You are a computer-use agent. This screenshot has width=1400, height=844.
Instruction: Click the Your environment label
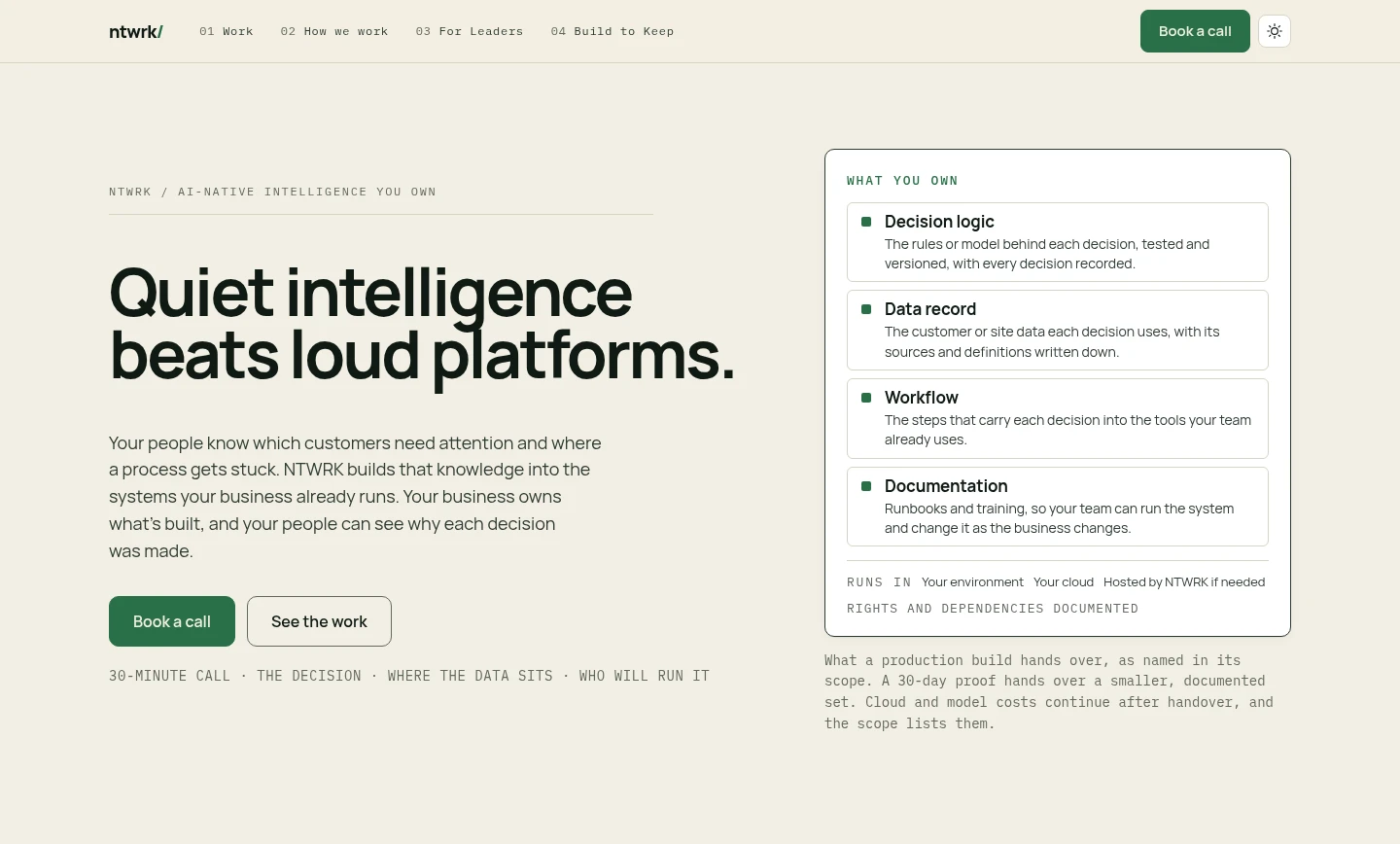(x=972, y=582)
